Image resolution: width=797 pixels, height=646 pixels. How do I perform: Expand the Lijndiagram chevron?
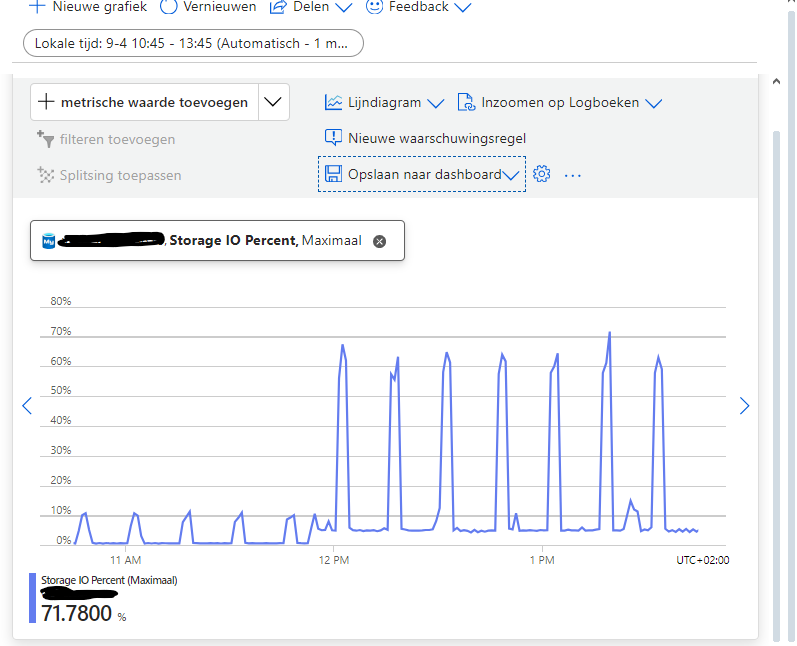(436, 103)
